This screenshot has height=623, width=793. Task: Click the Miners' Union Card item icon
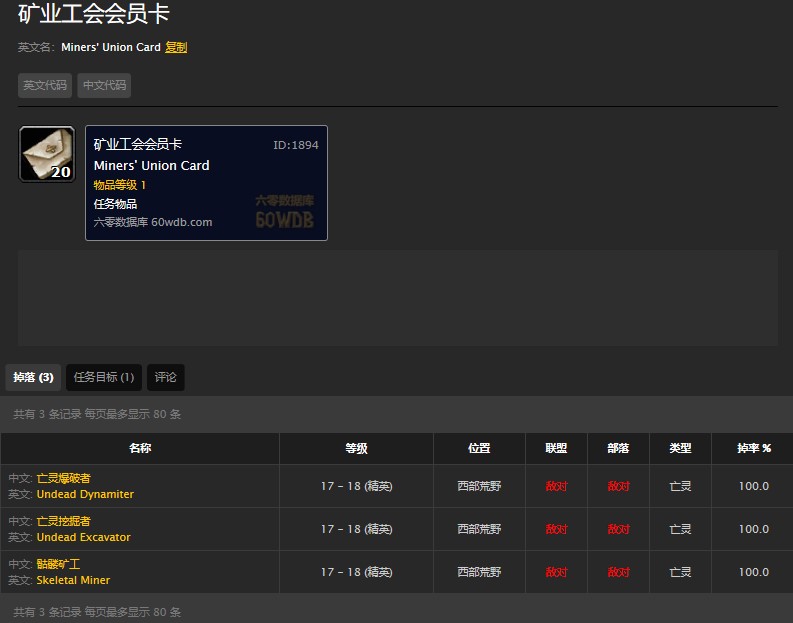tap(47, 154)
